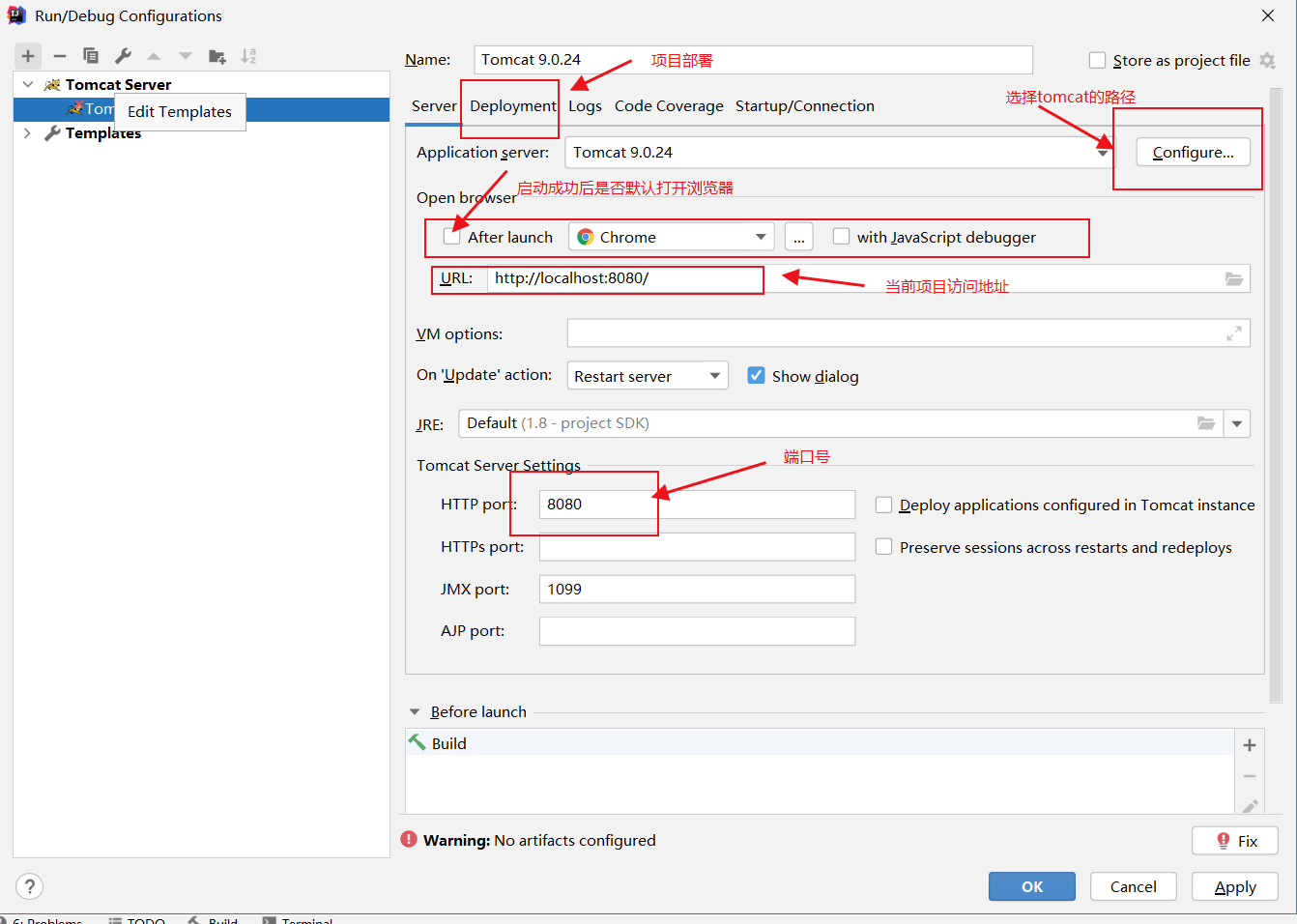Toggle Store as project file checkbox

coord(1097,60)
